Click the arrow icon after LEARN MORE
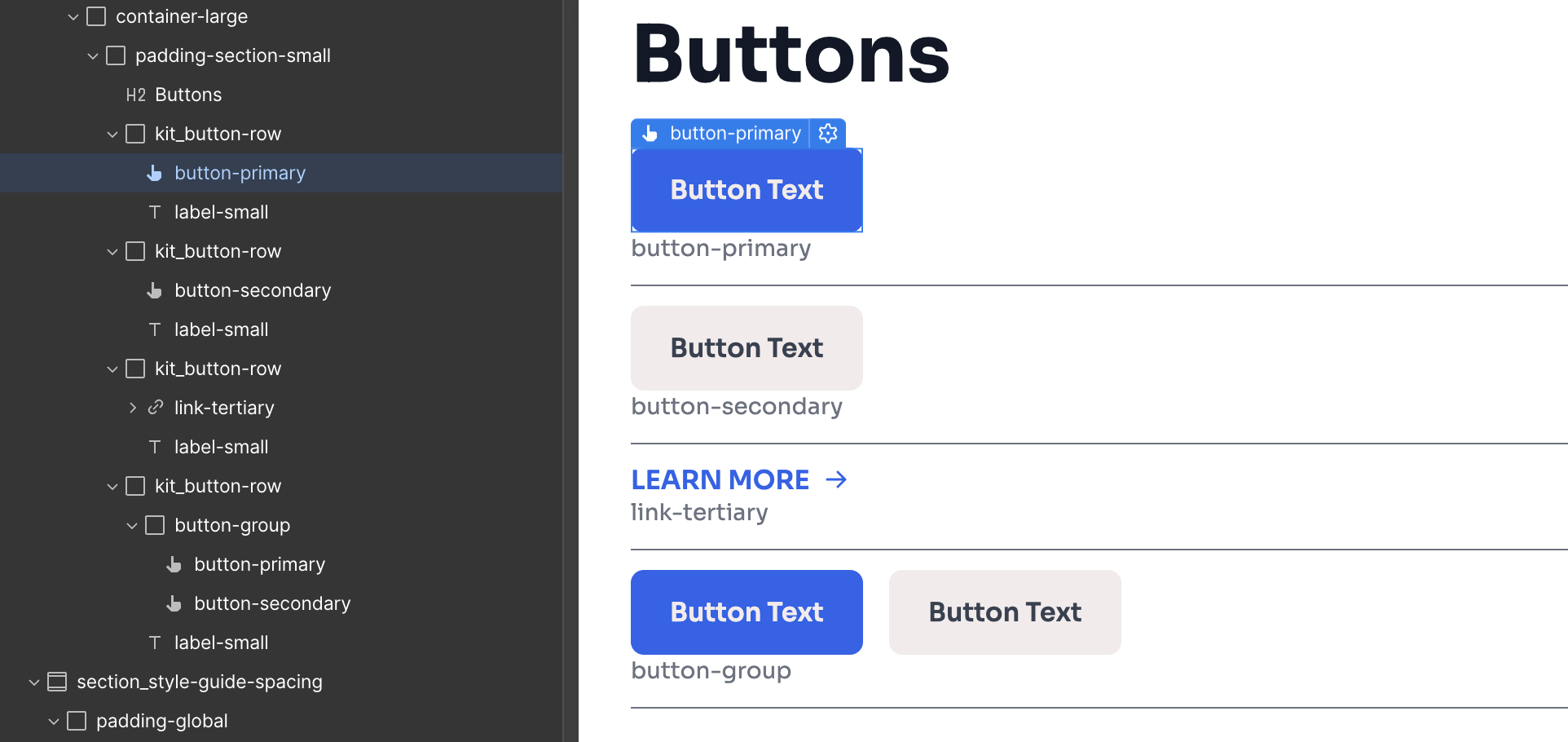Image resolution: width=1568 pixels, height=742 pixels. [836, 479]
